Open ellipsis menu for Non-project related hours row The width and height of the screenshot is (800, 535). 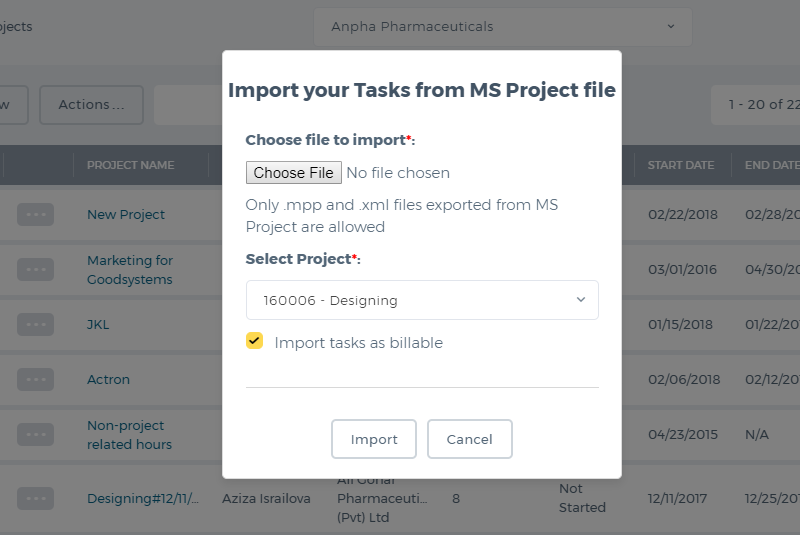coord(35,435)
